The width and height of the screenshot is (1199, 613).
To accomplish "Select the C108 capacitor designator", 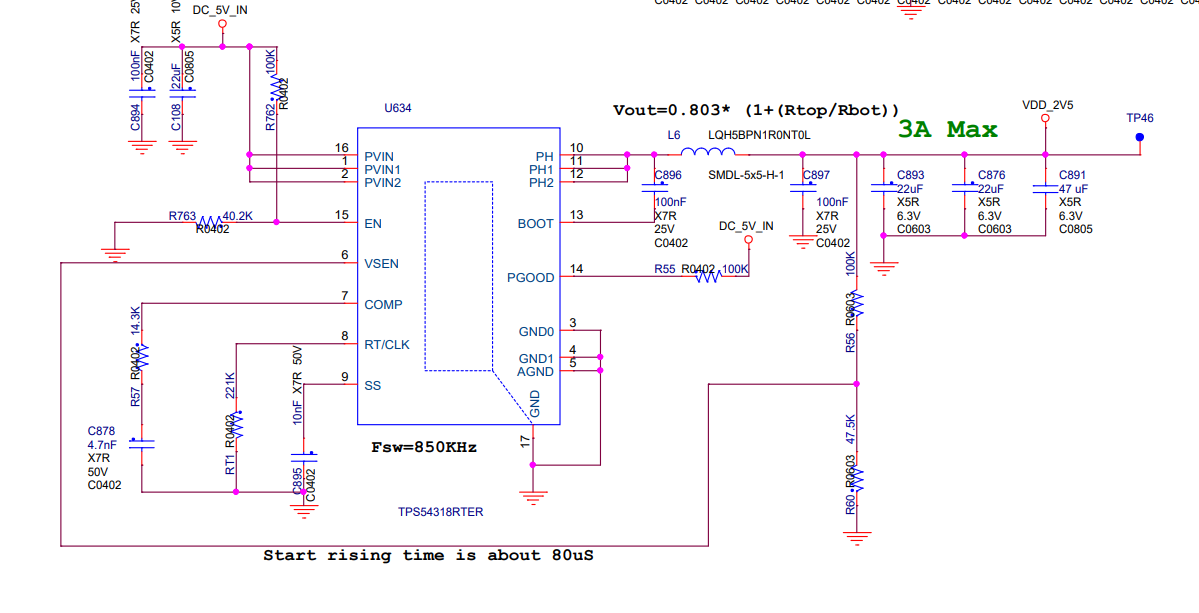I will [176, 117].
